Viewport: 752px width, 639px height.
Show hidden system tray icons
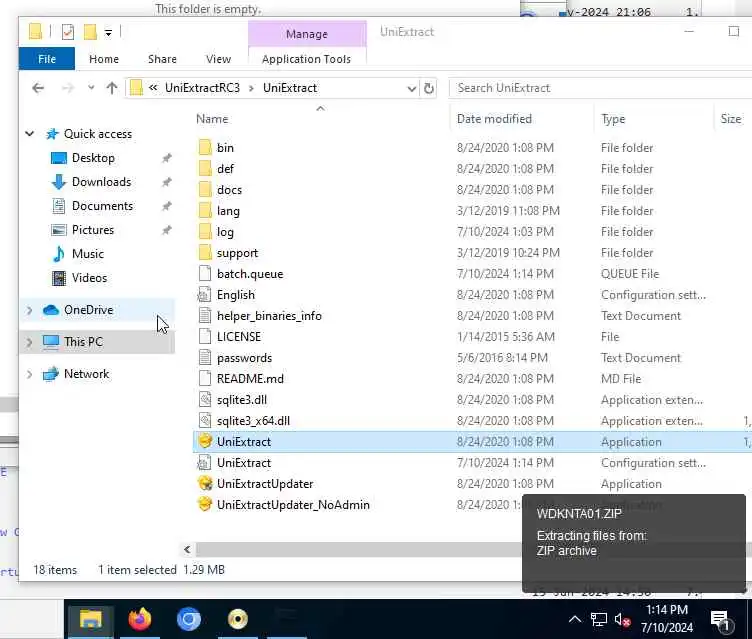575,620
